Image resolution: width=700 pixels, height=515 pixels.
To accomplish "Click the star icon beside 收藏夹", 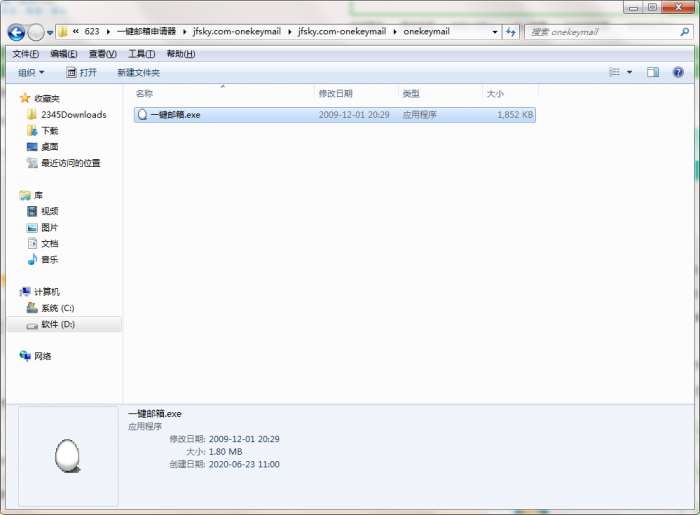I will pos(25,98).
